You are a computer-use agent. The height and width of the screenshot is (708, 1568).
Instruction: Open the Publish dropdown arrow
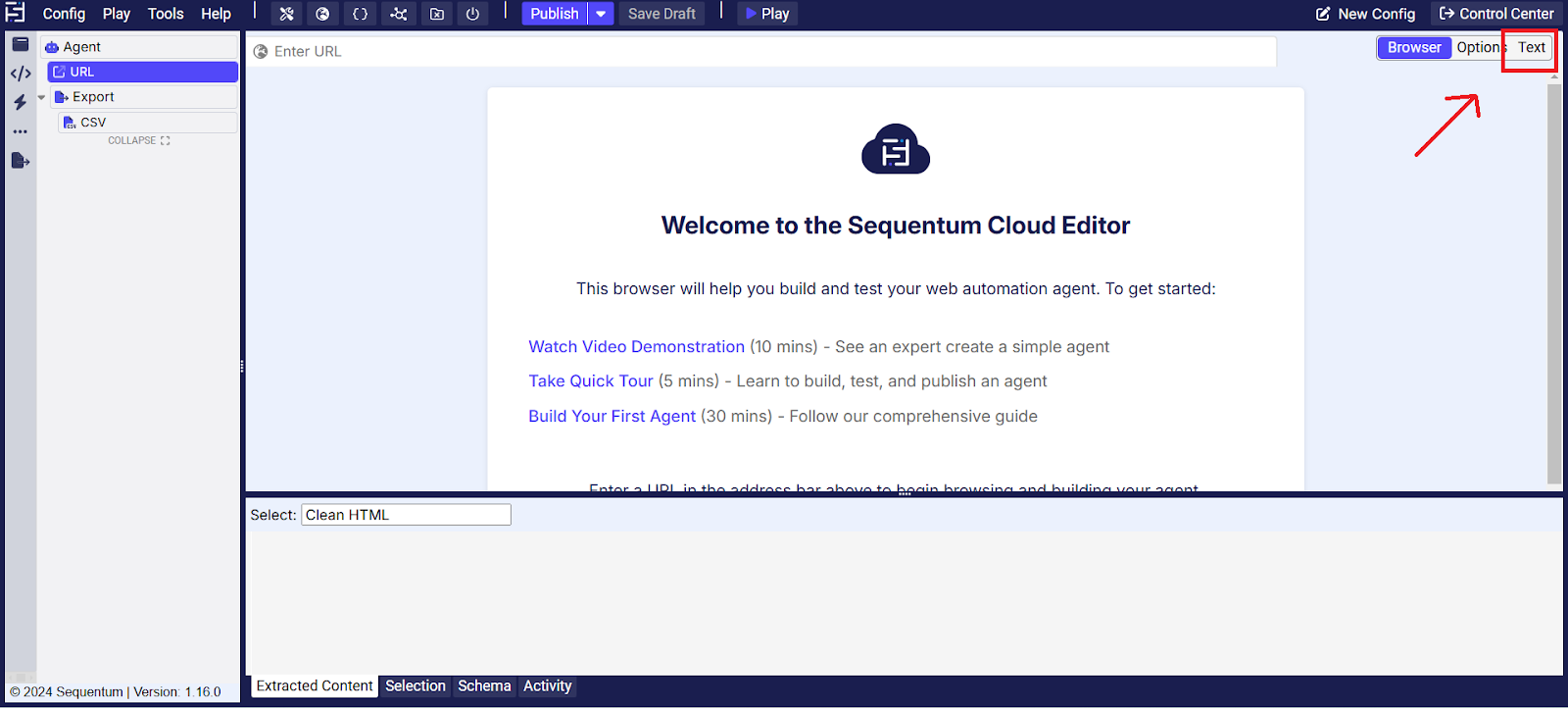(601, 14)
